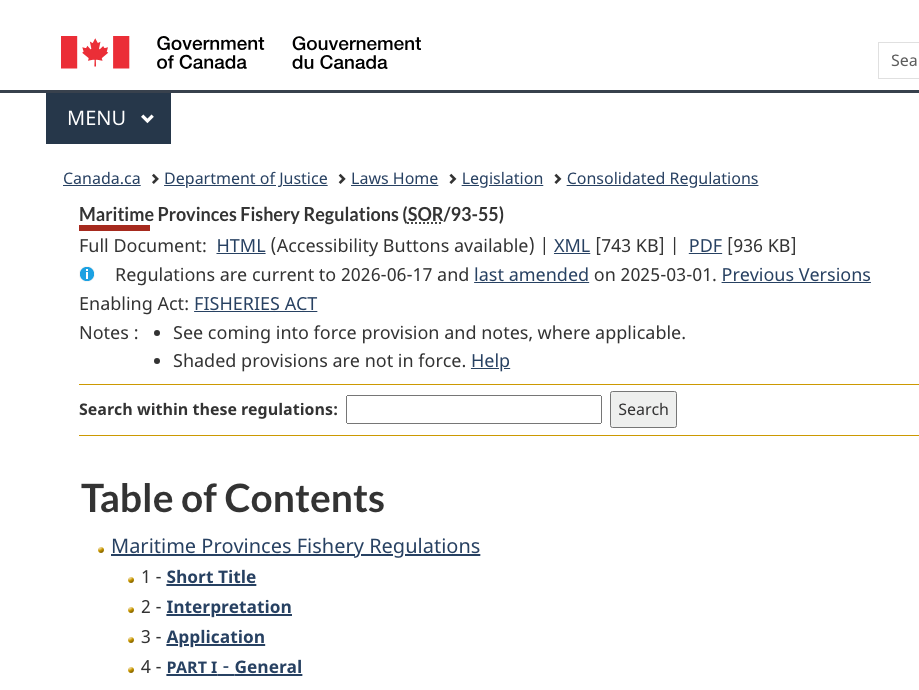The width and height of the screenshot is (919, 690).
Task: Open Consolidated Regulations breadcrumb link
Action: (662, 178)
